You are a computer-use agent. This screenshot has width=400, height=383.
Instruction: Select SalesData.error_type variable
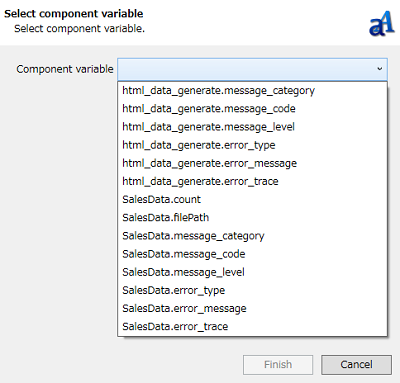click(252, 290)
